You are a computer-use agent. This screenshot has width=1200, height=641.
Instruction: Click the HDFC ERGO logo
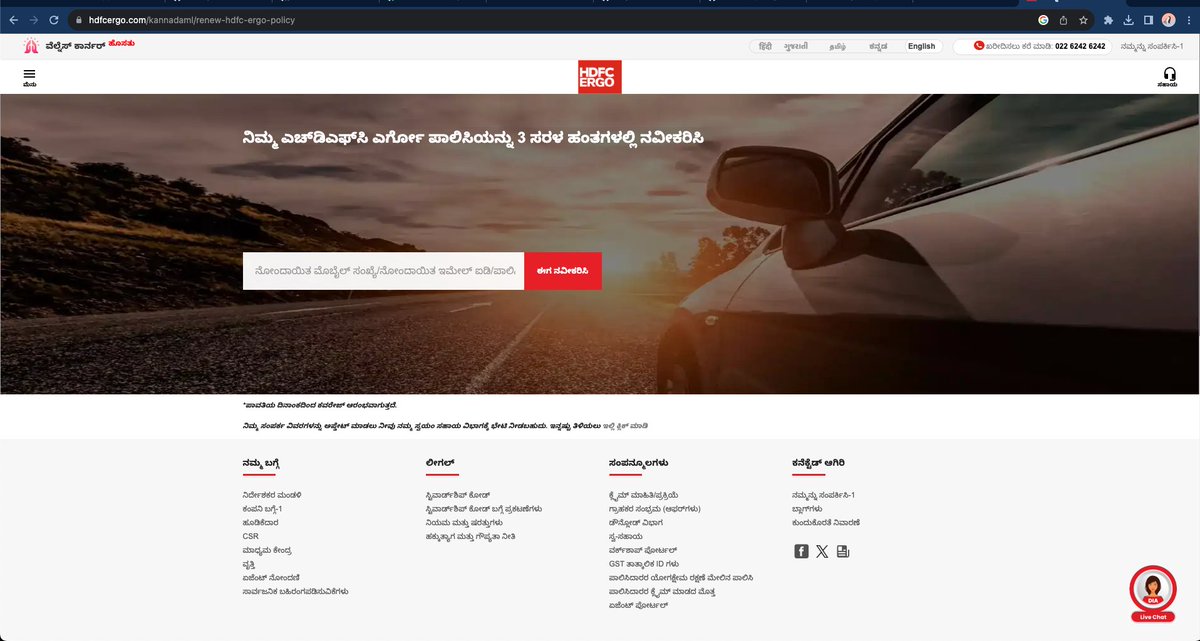coord(600,77)
